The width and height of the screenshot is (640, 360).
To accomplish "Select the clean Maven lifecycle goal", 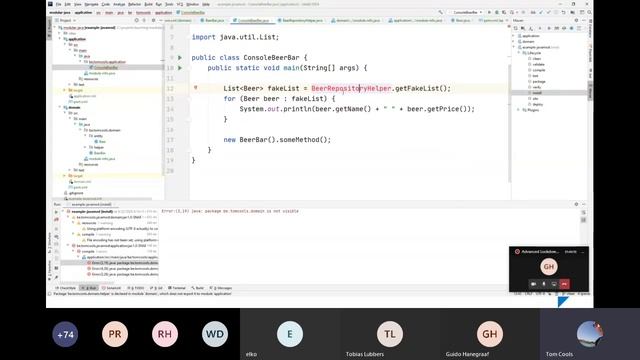I will [536, 59].
